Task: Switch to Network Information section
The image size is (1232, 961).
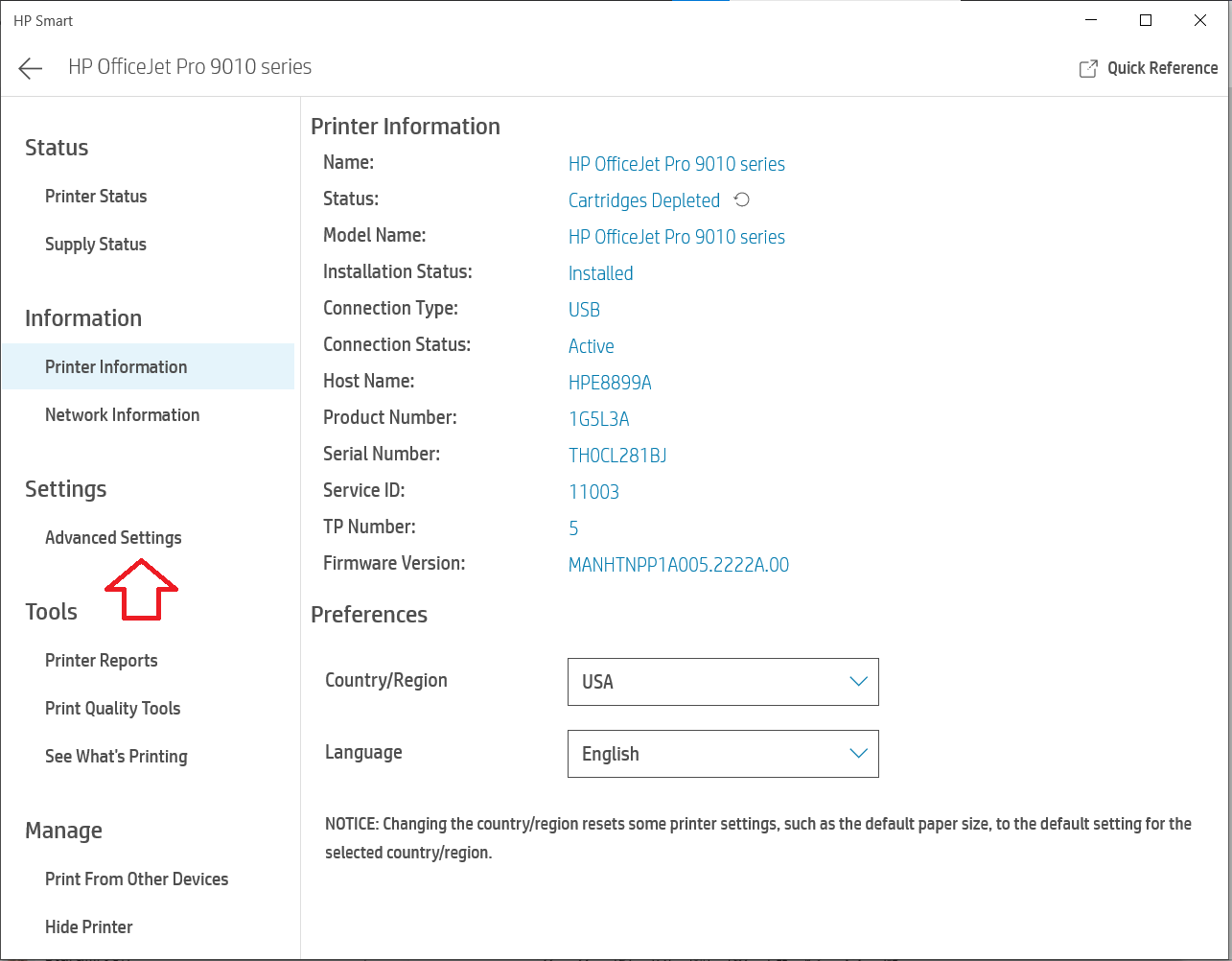Action: pos(122,414)
